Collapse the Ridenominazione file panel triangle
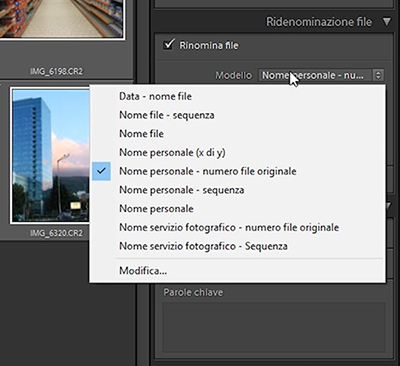 [386, 22]
